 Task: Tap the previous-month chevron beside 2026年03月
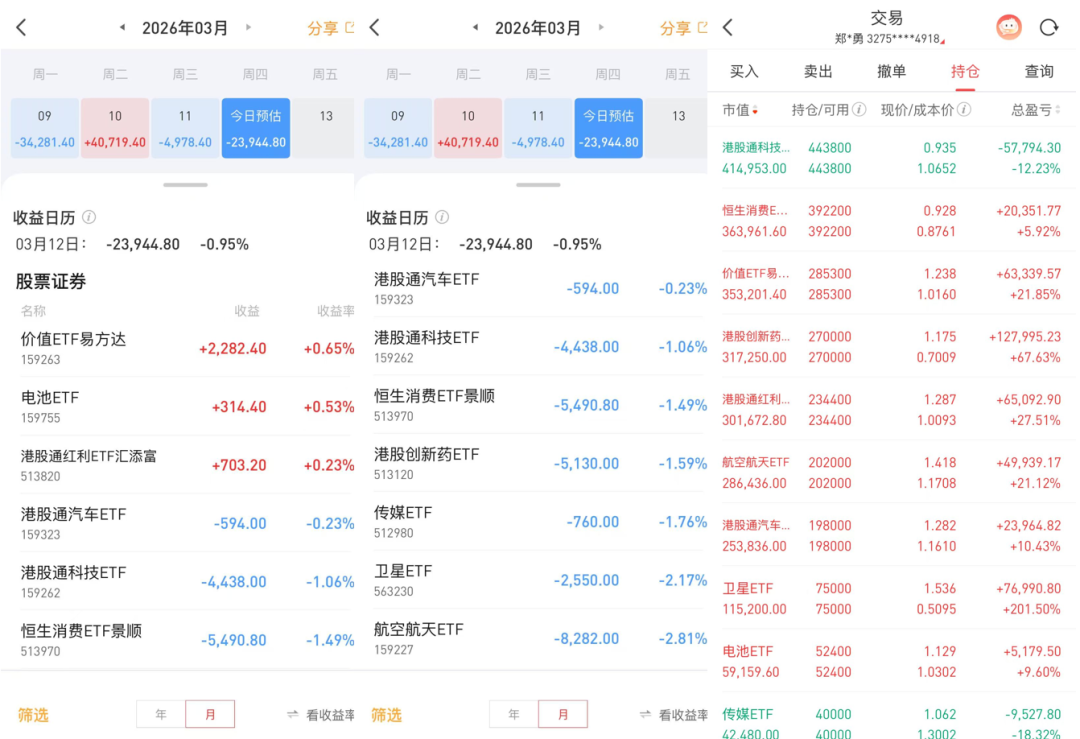[122, 28]
